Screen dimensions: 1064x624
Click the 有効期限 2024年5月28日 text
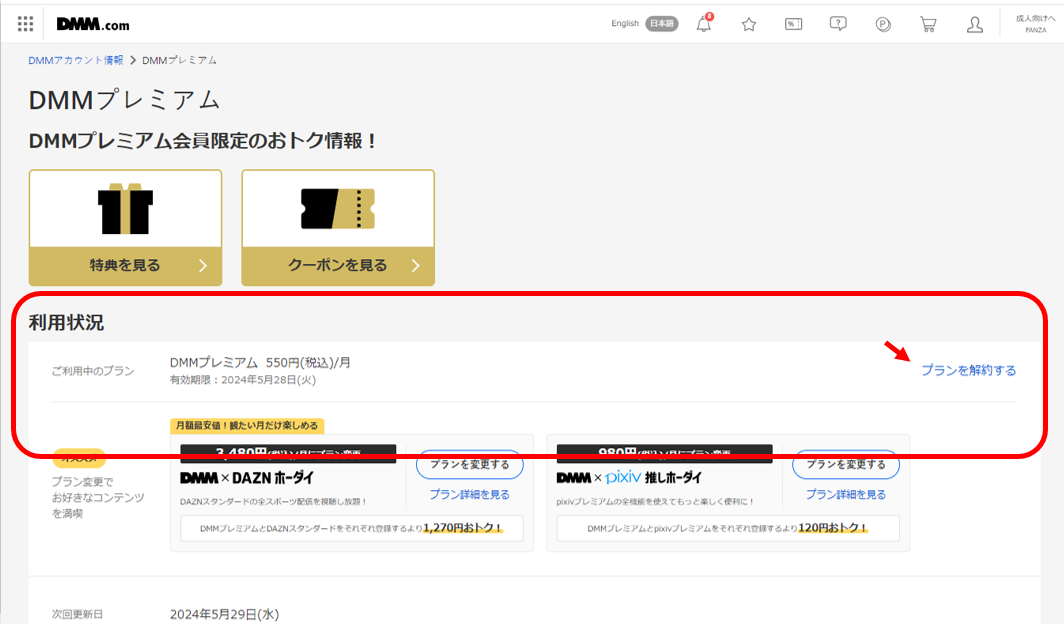(x=243, y=380)
